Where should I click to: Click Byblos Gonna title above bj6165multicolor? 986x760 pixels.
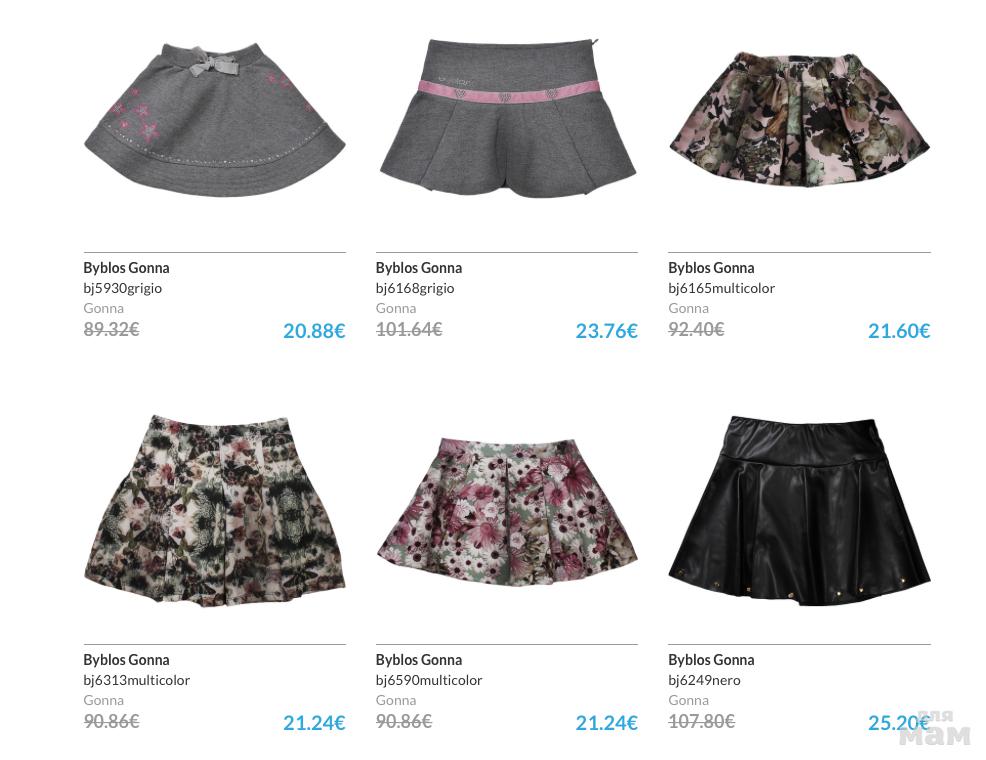coord(711,268)
